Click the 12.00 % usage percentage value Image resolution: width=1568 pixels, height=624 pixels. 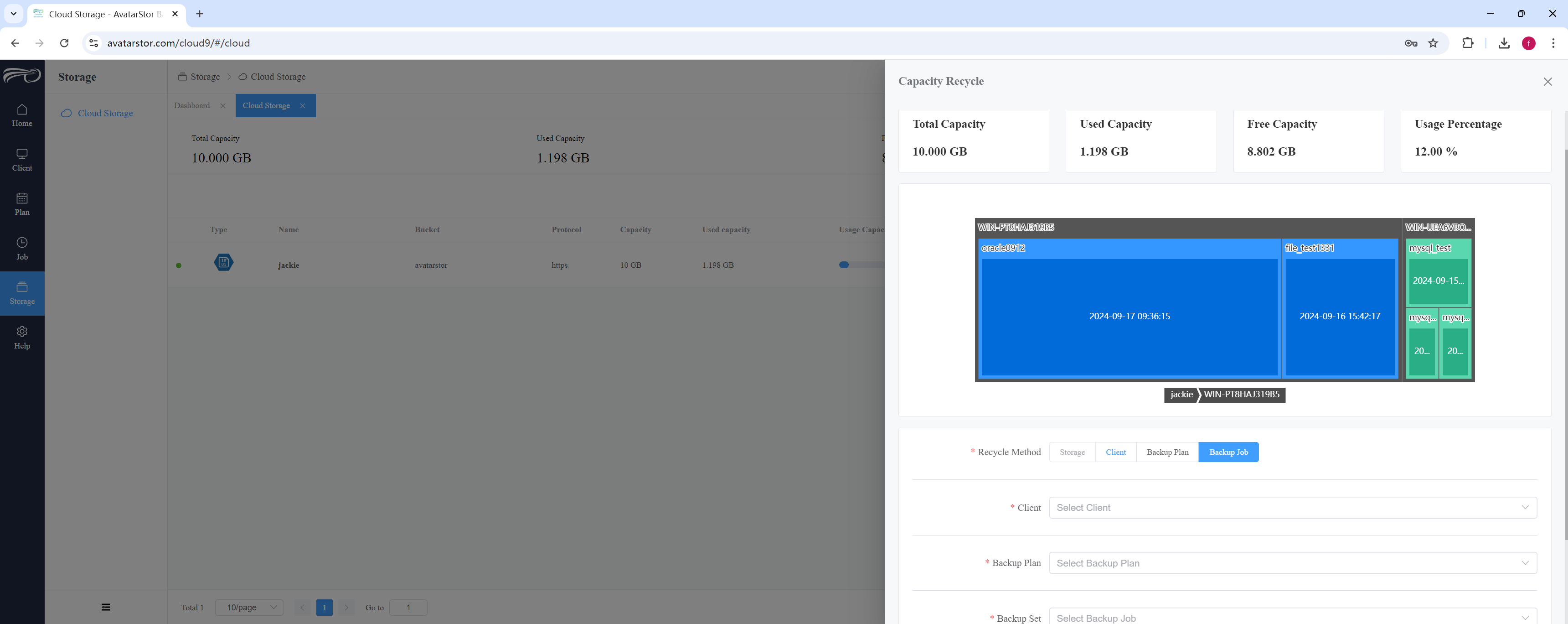[x=1435, y=152]
